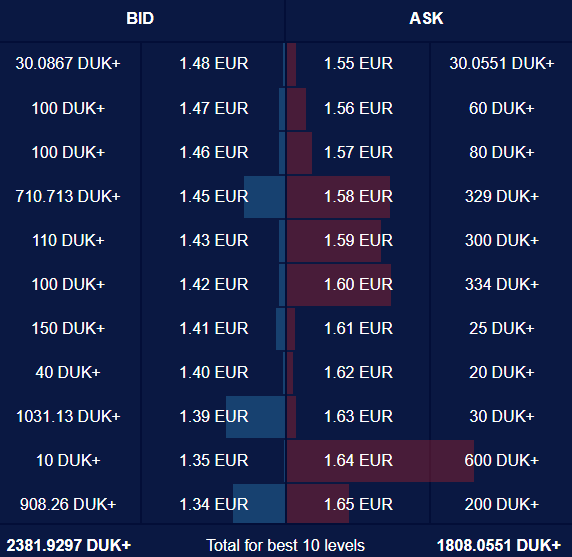
Task: Select the 1.55 EUR ask price
Action: click(x=359, y=63)
